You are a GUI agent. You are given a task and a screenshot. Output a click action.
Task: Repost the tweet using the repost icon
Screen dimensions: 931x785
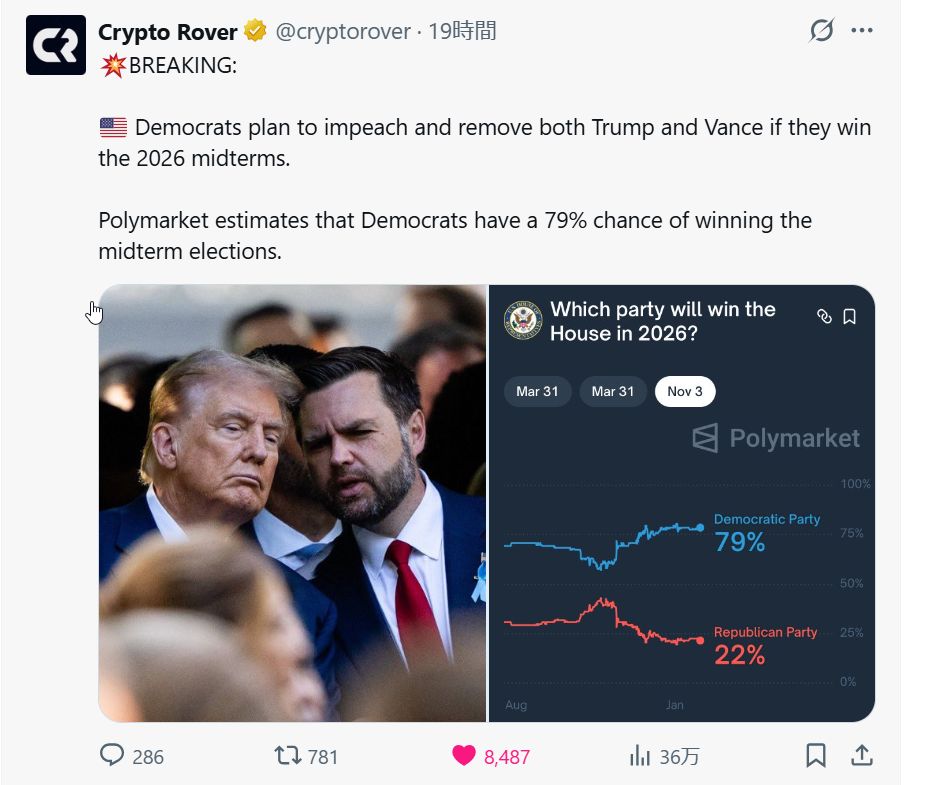pos(287,756)
